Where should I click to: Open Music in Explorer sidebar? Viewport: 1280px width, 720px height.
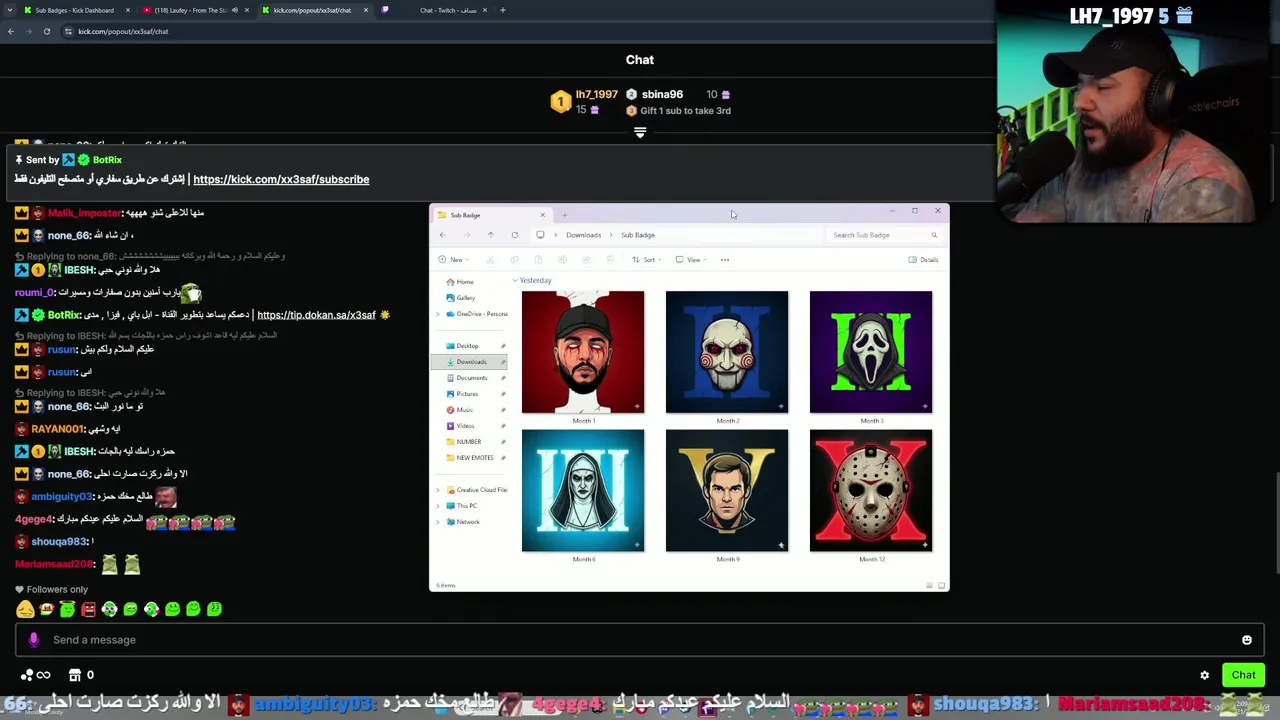point(464,410)
